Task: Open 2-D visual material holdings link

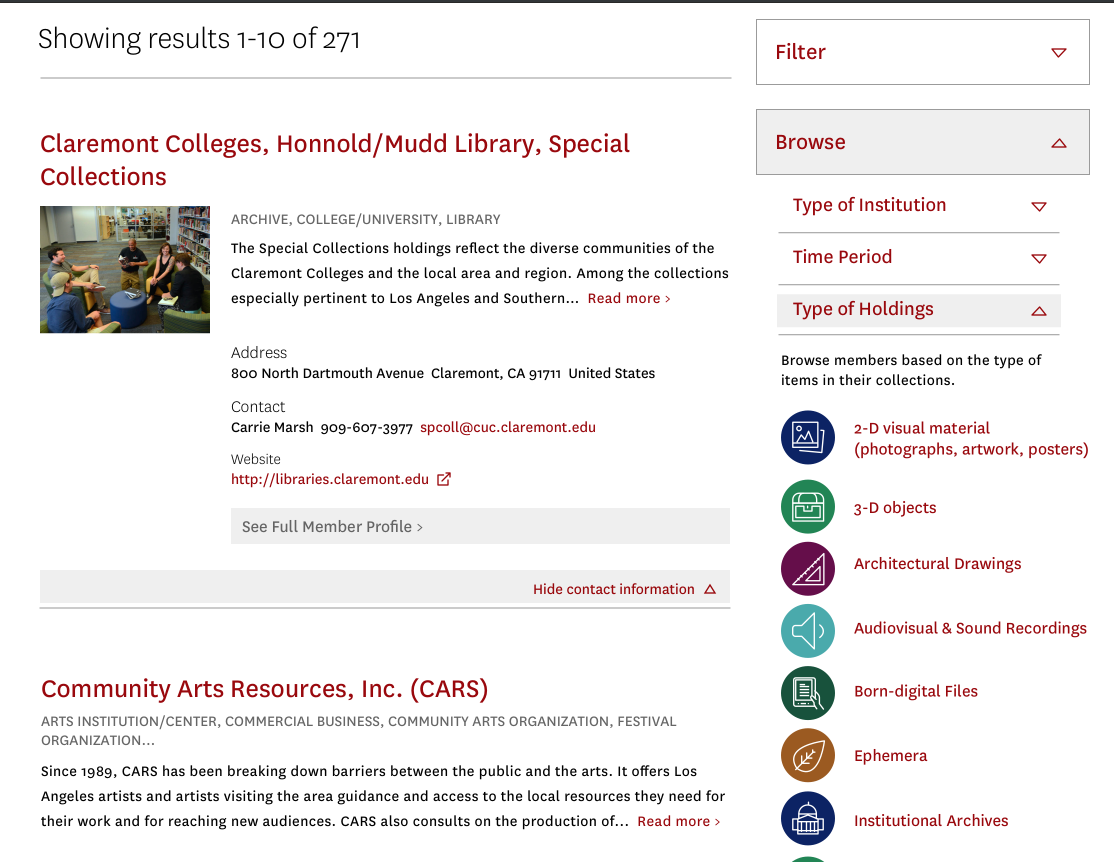Action: coord(970,438)
